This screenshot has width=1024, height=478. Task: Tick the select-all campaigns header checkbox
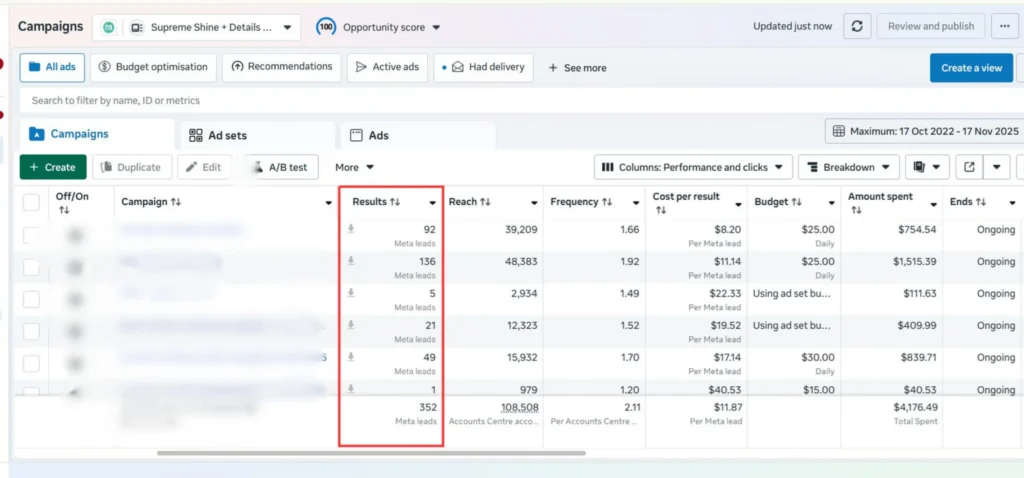pos(32,203)
